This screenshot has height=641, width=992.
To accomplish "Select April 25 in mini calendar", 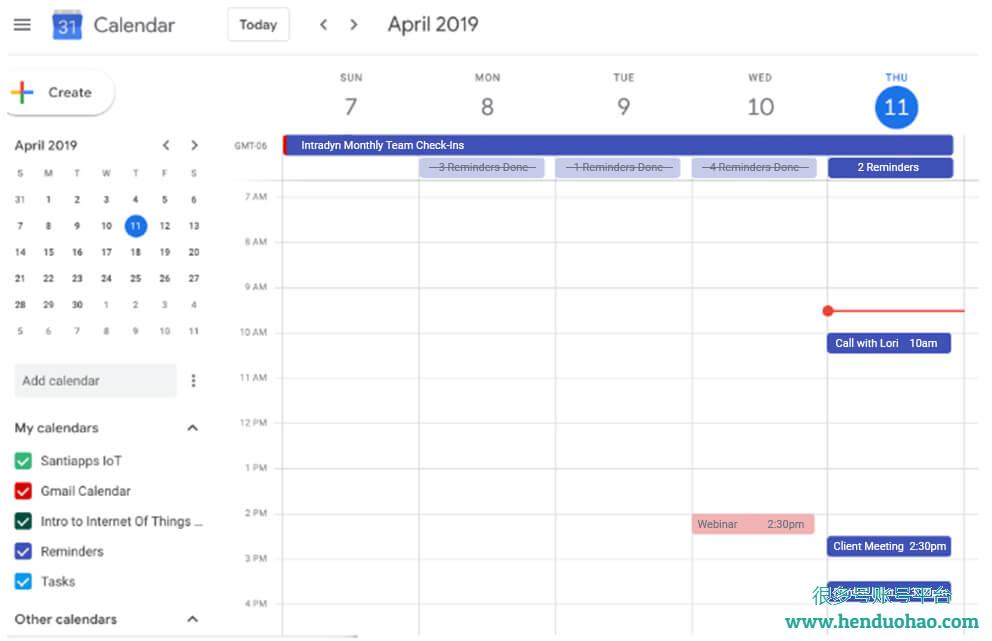I will pyautogui.click(x=135, y=278).
